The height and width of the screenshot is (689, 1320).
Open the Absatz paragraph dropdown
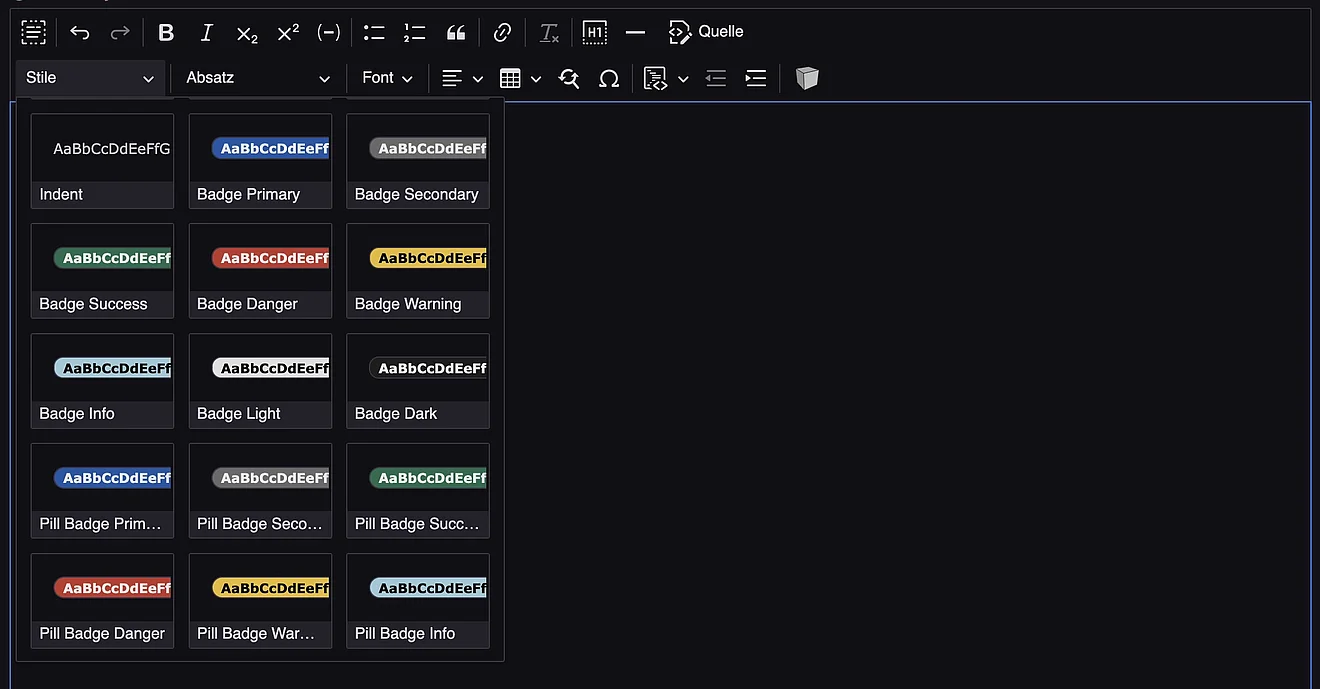(257, 78)
